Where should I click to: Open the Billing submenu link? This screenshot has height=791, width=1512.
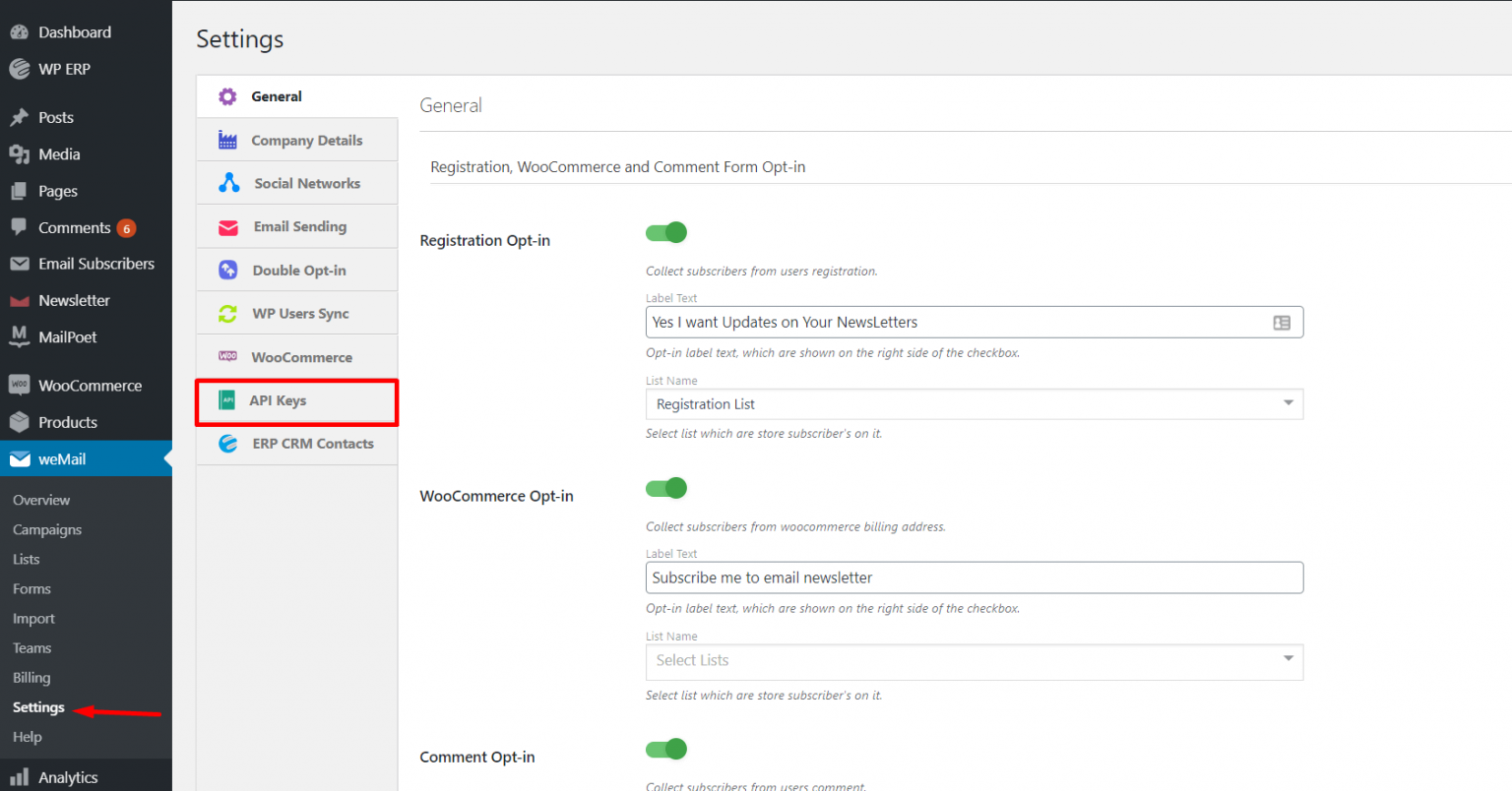[x=31, y=678]
